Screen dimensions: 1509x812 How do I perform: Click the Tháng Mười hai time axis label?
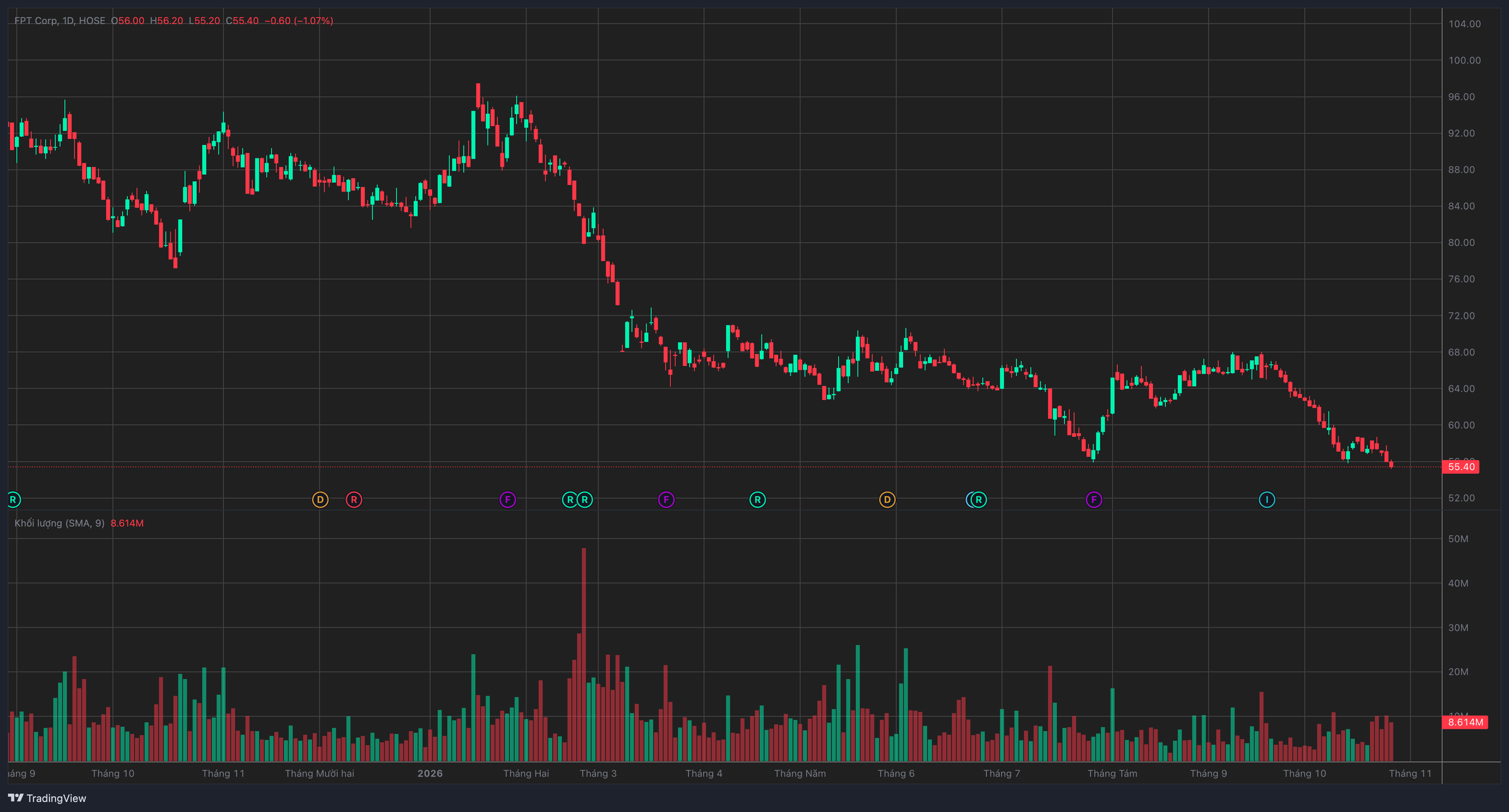coord(319,773)
